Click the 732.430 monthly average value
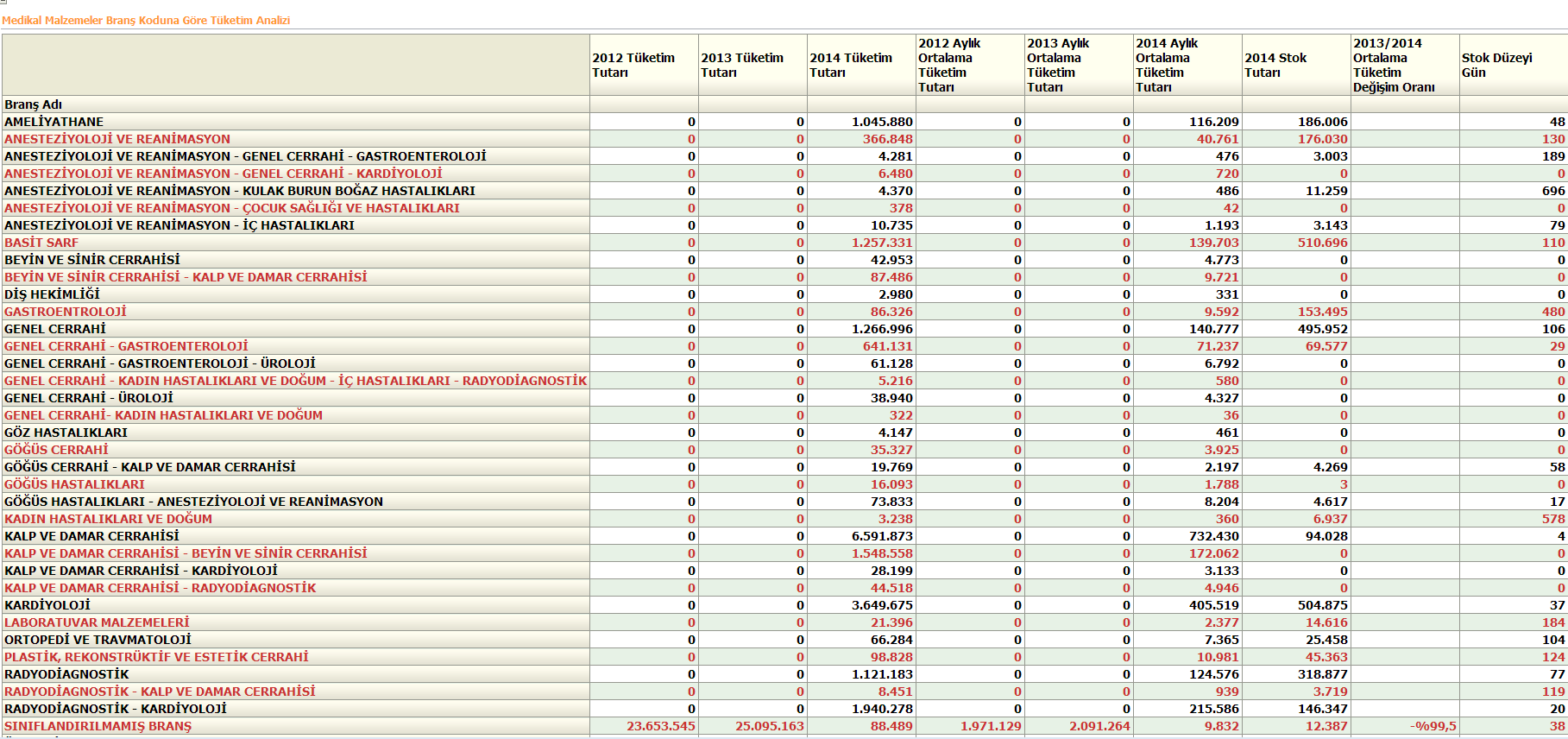 click(1214, 536)
